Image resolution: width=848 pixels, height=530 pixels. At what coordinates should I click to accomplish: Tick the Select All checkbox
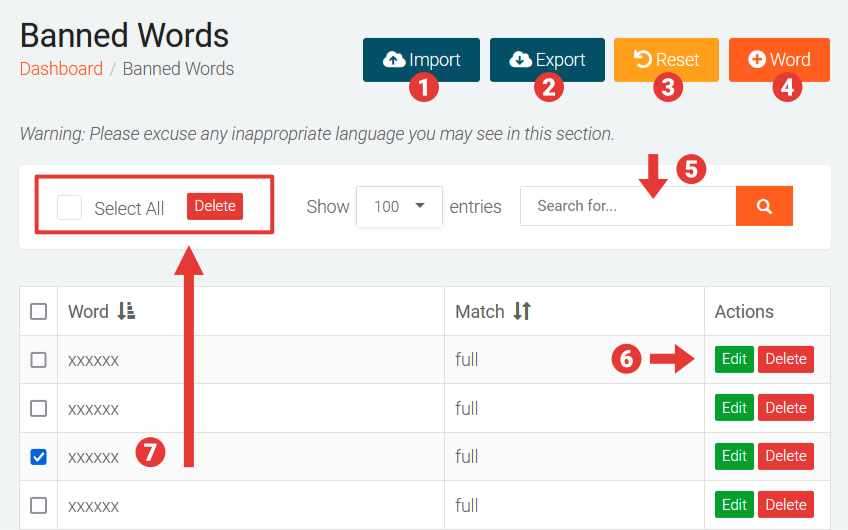69,207
